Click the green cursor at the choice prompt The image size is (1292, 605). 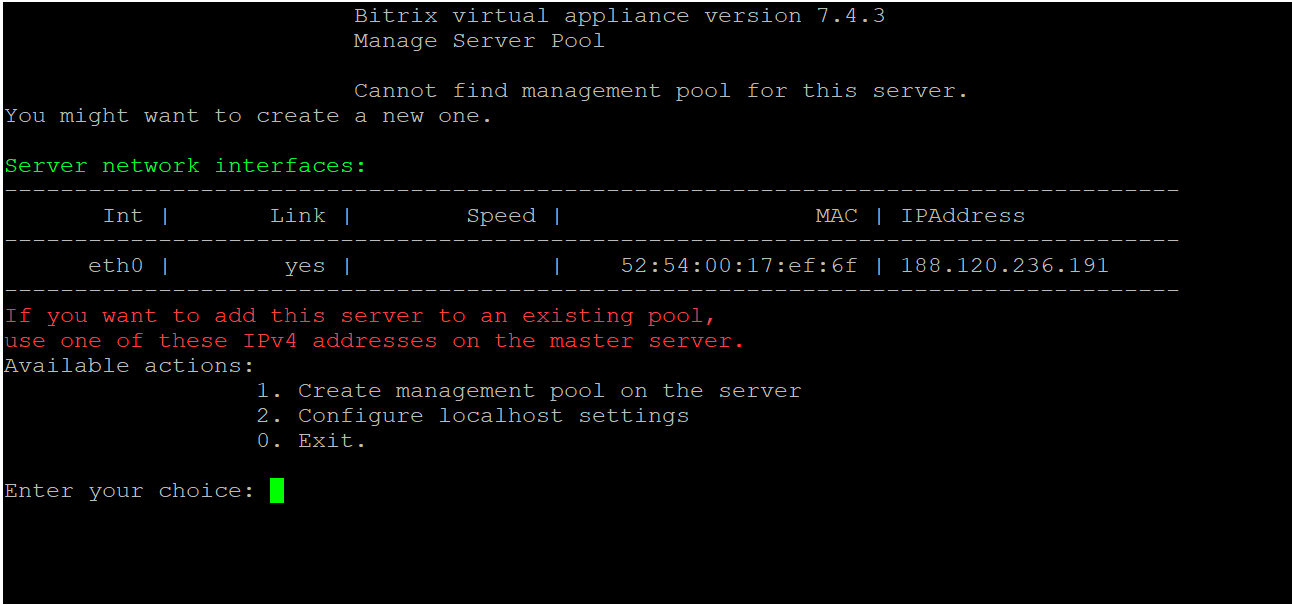pos(277,490)
